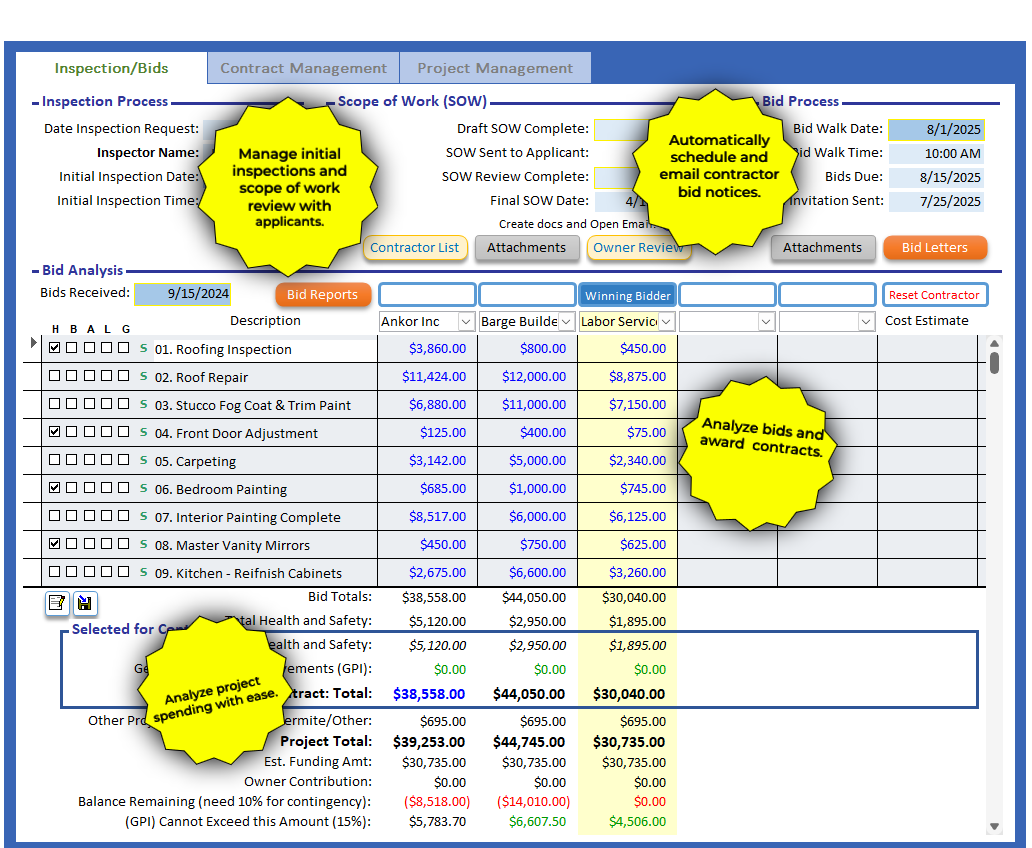Click the edit notes icon below the bid list

pos(57,602)
